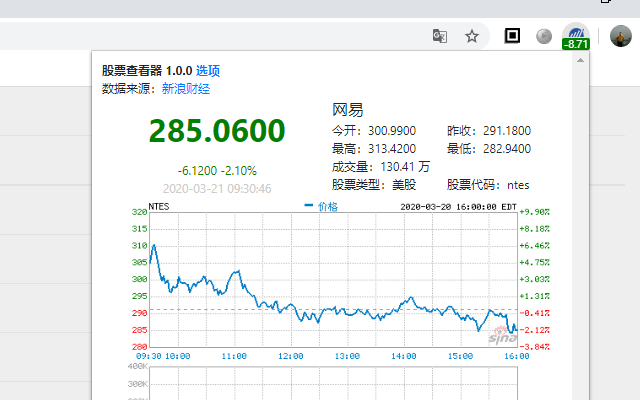Click the intraday price line chart

coord(333,280)
